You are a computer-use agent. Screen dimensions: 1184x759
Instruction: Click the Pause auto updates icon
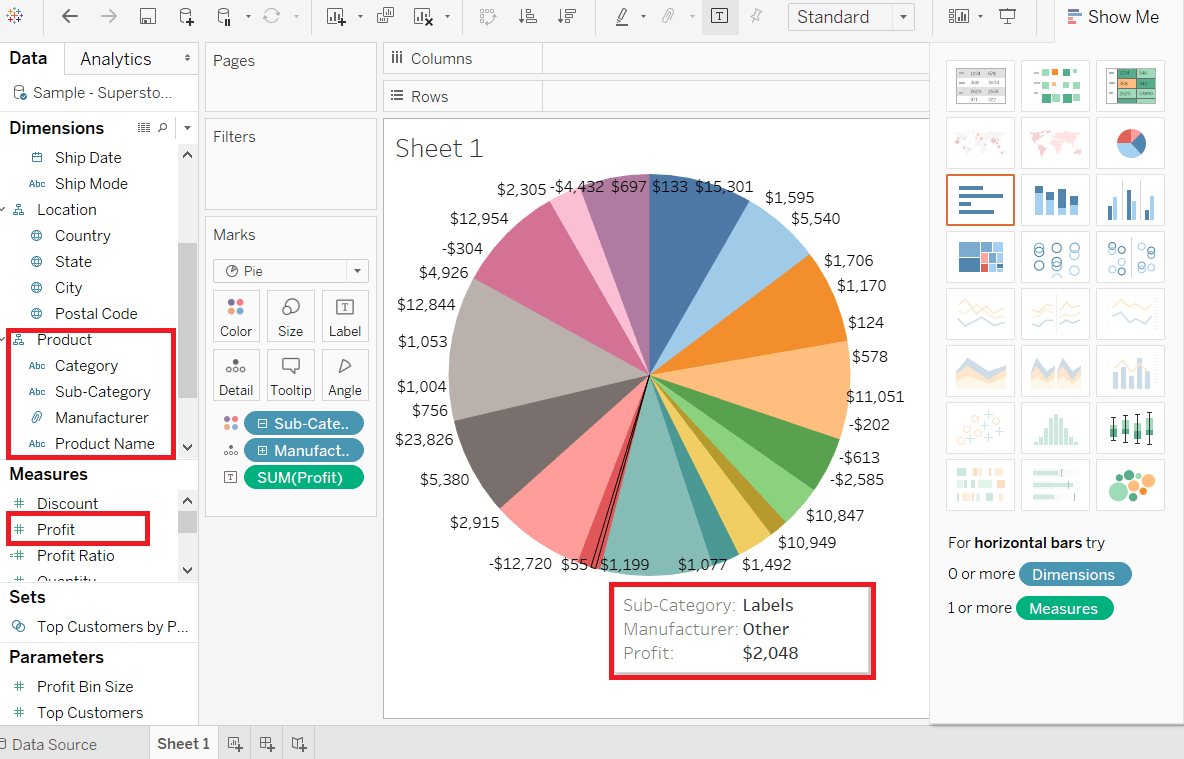point(224,17)
